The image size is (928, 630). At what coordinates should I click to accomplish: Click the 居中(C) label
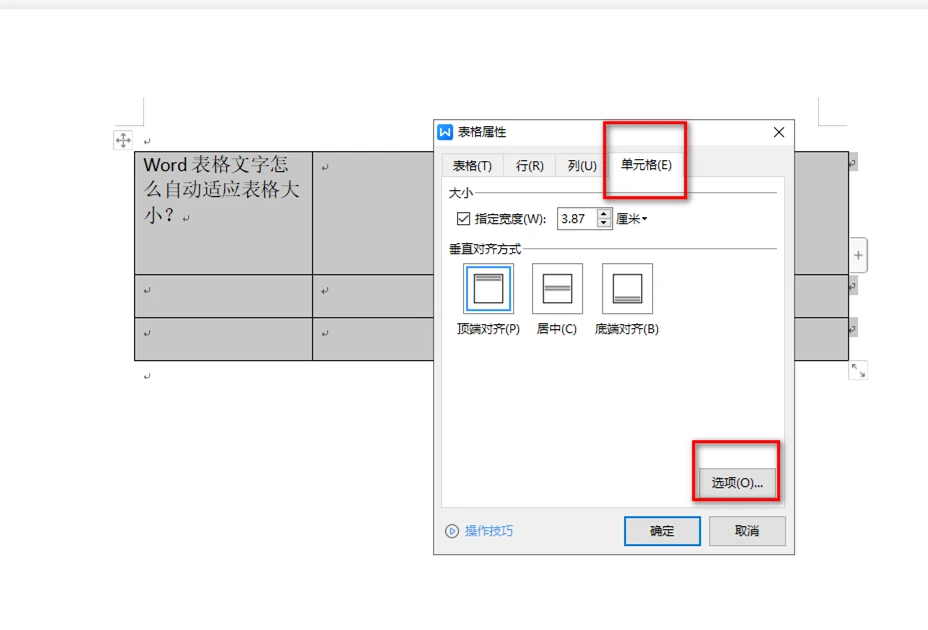[x=557, y=329]
